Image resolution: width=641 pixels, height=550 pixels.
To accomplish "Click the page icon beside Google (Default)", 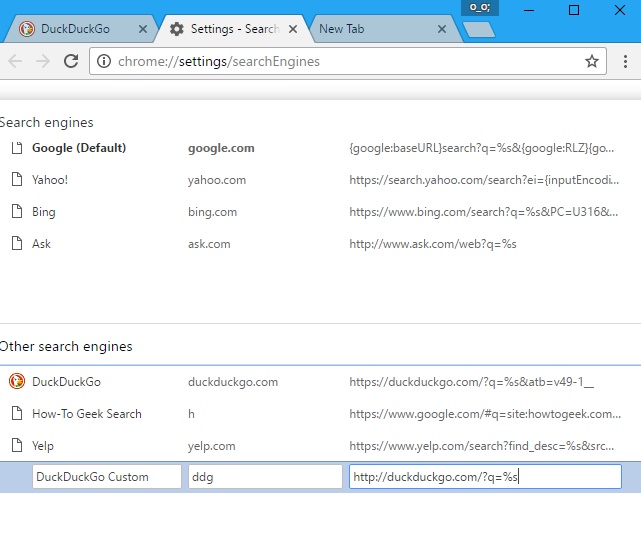I will [x=17, y=148].
